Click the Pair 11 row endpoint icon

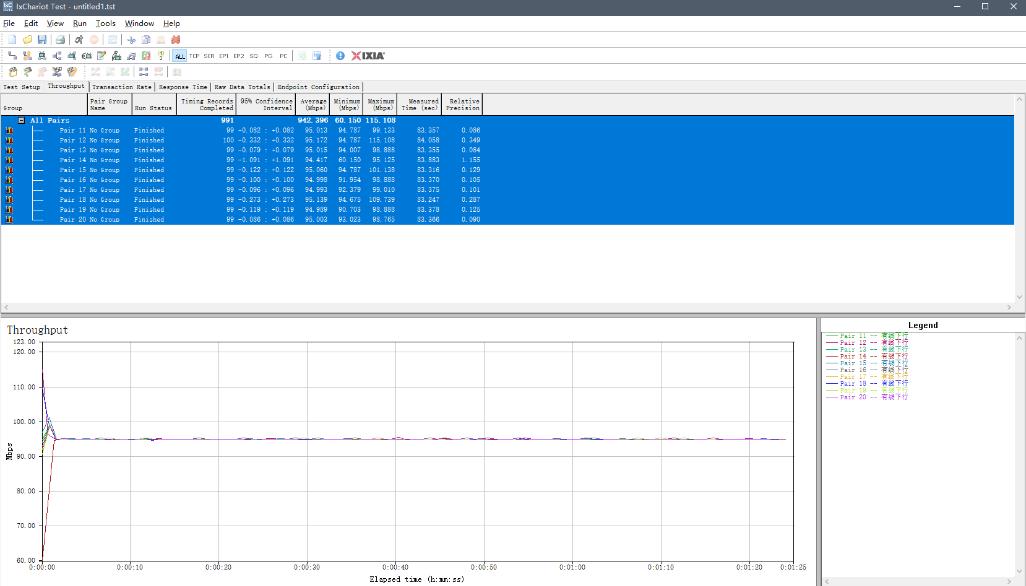coord(9,130)
